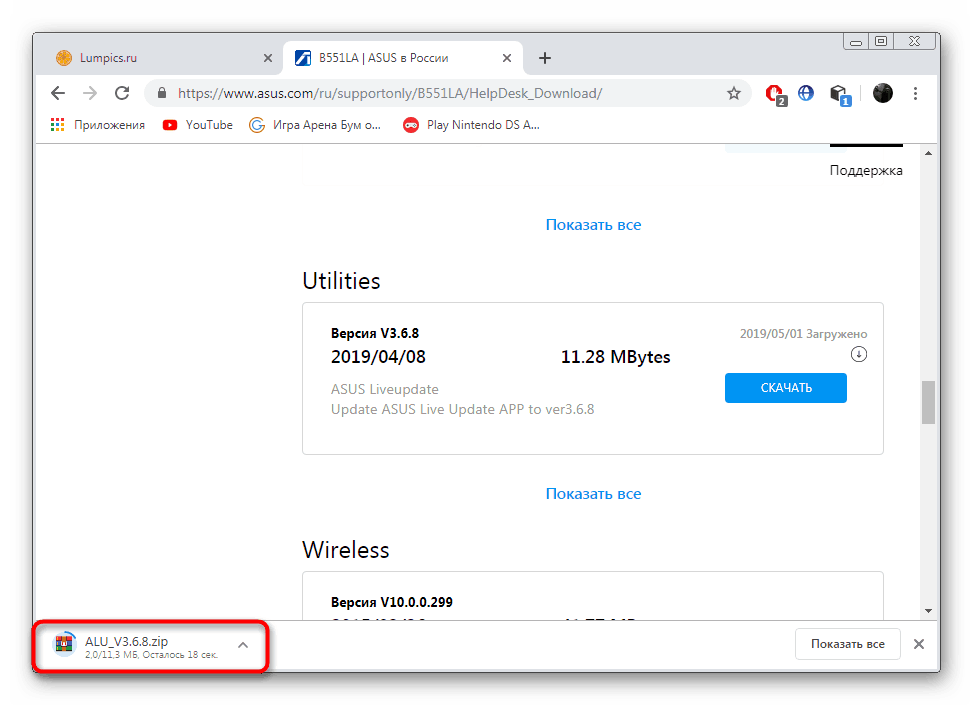Go back using the browser back arrow
The height and width of the screenshot is (705, 973).
(58, 93)
